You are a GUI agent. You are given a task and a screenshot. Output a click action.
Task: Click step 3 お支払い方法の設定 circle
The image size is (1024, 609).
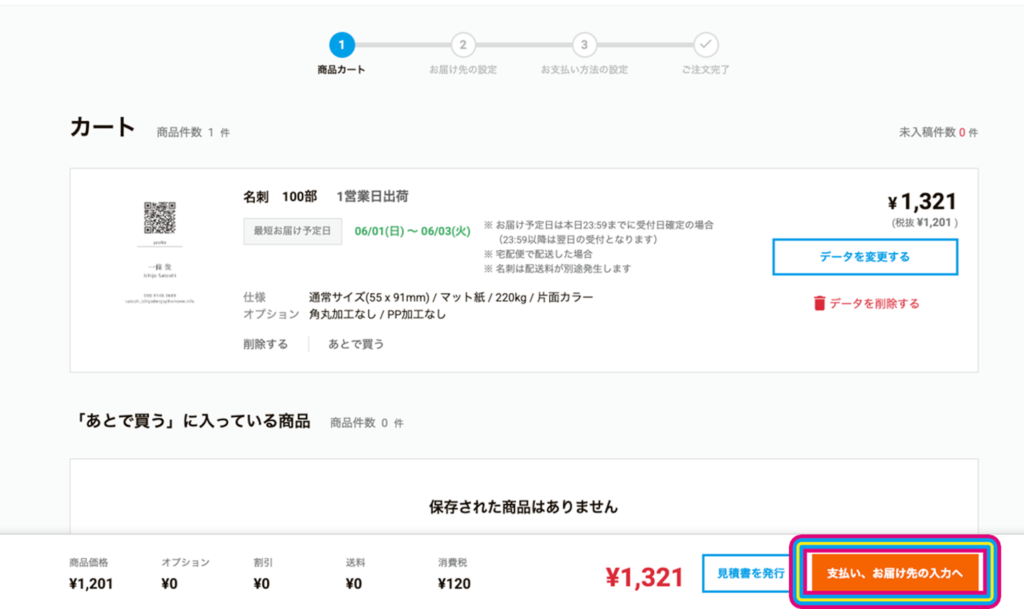[584, 45]
